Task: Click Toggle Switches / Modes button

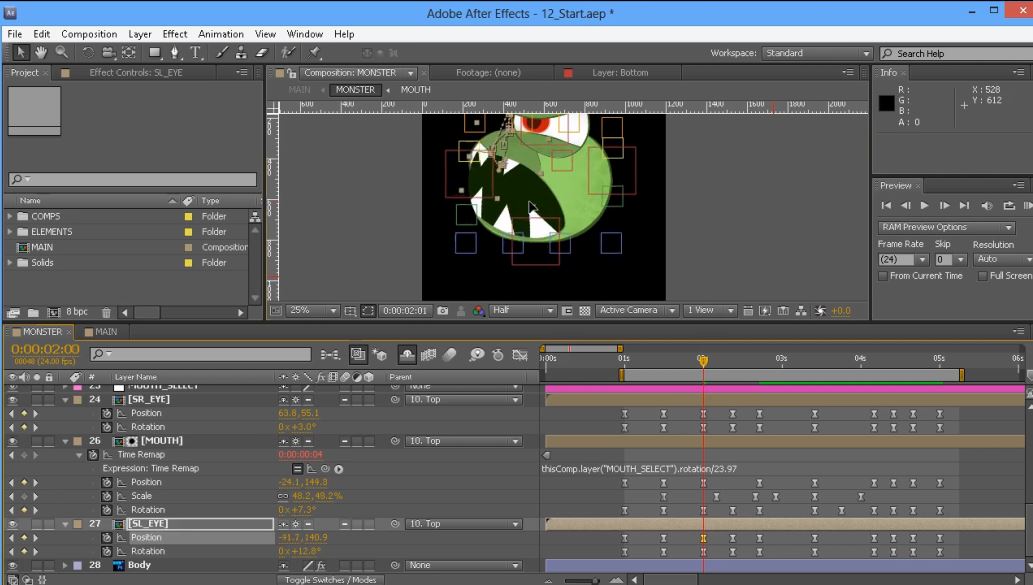Action: click(x=330, y=580)
